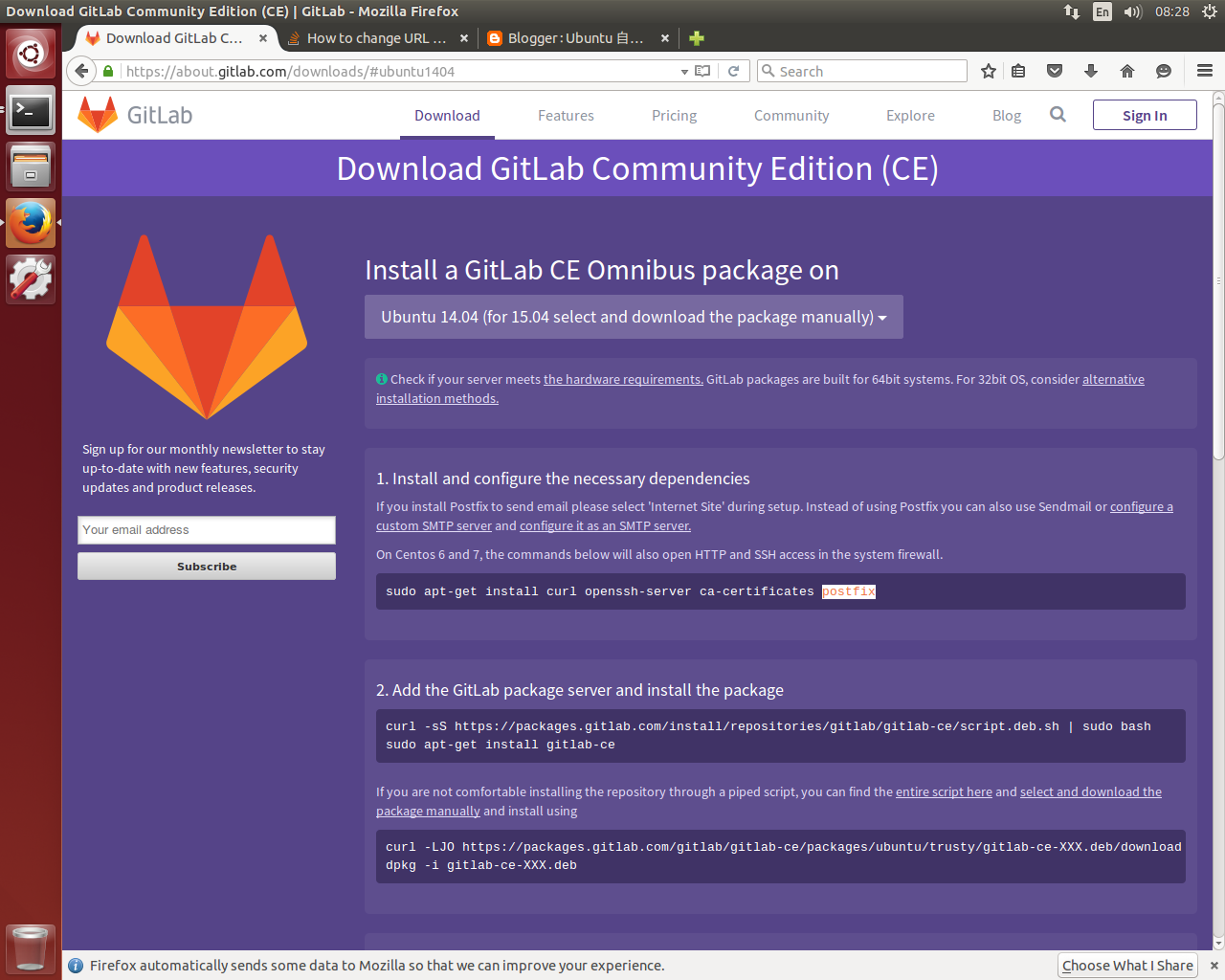Viewport: 1225px width, 980px height.
Task: Open the Download nav item
Action: [x=447, y=115]
